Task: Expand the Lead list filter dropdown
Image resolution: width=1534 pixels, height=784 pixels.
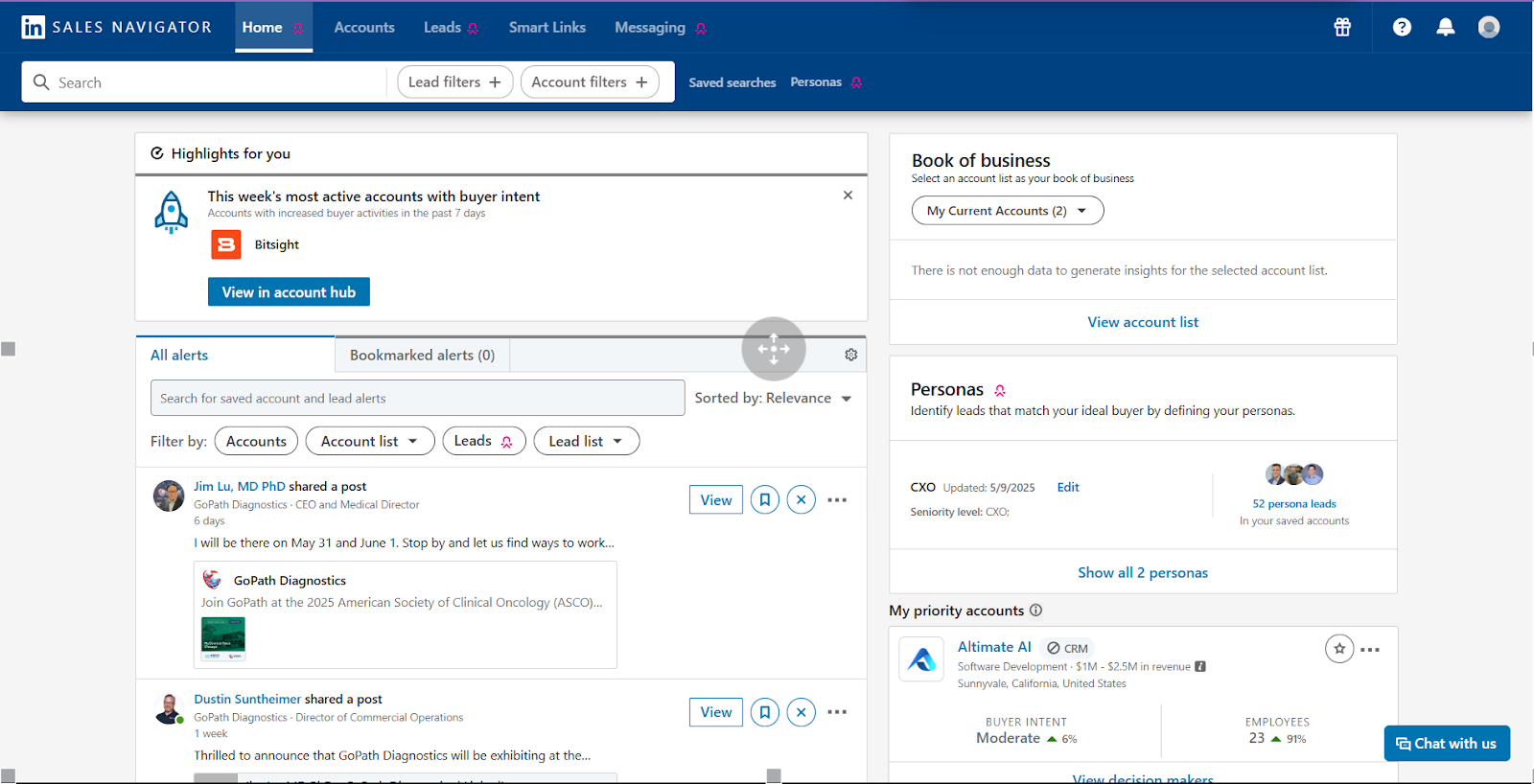Action: pyautogui.click(x=587, y=441)
